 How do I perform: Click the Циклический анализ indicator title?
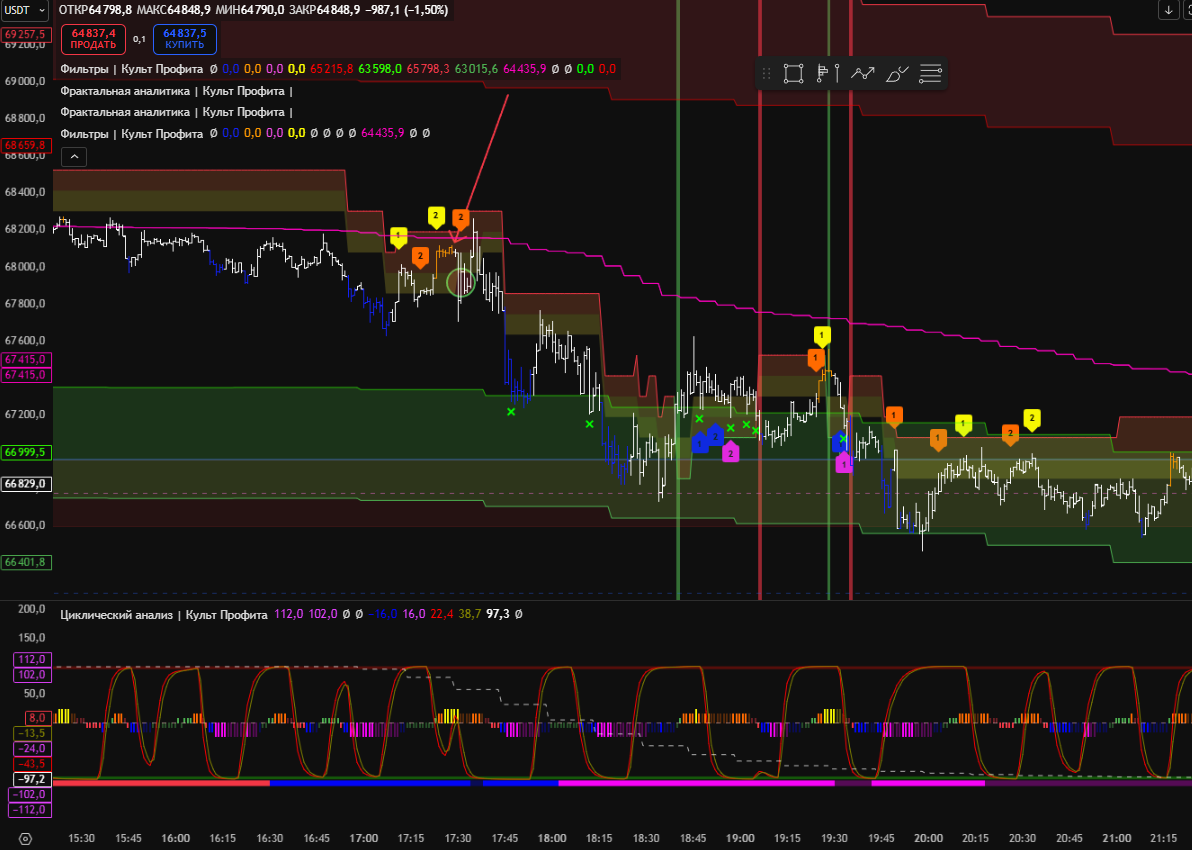click(163, 615)
